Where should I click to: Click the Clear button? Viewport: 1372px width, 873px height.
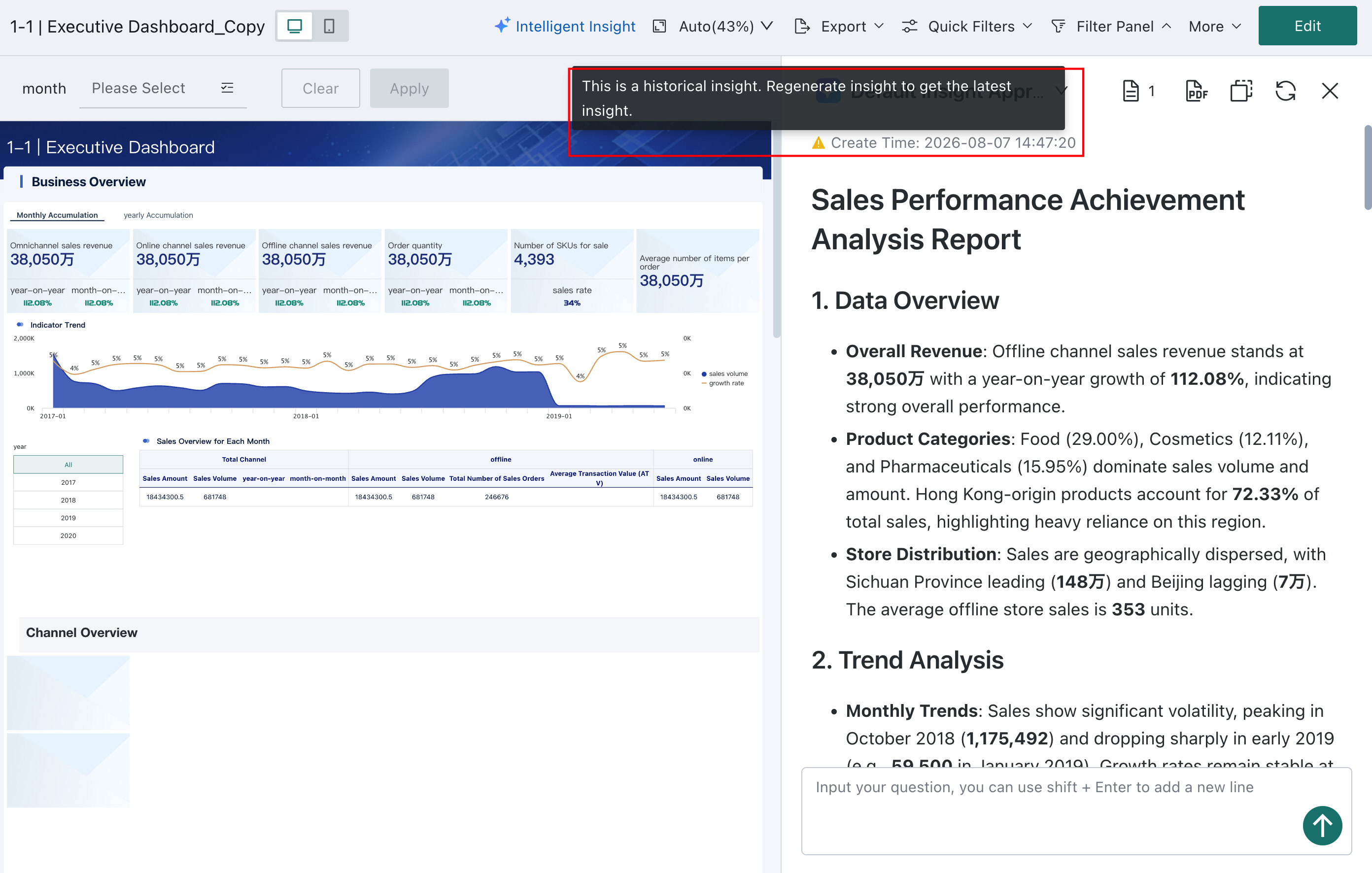pos(320,88)
